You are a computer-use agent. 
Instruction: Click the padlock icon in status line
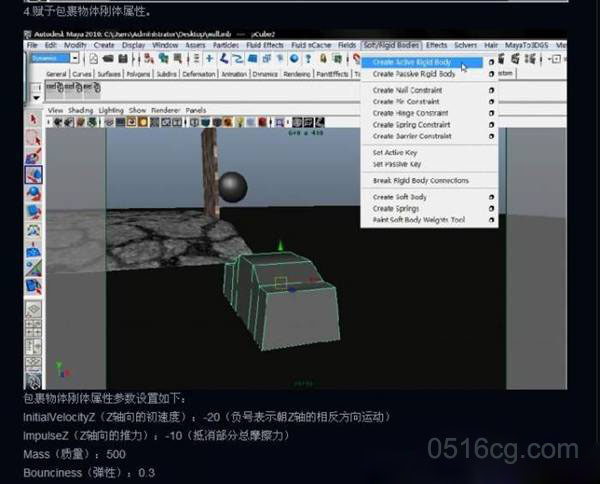click(x=323, y=59)
